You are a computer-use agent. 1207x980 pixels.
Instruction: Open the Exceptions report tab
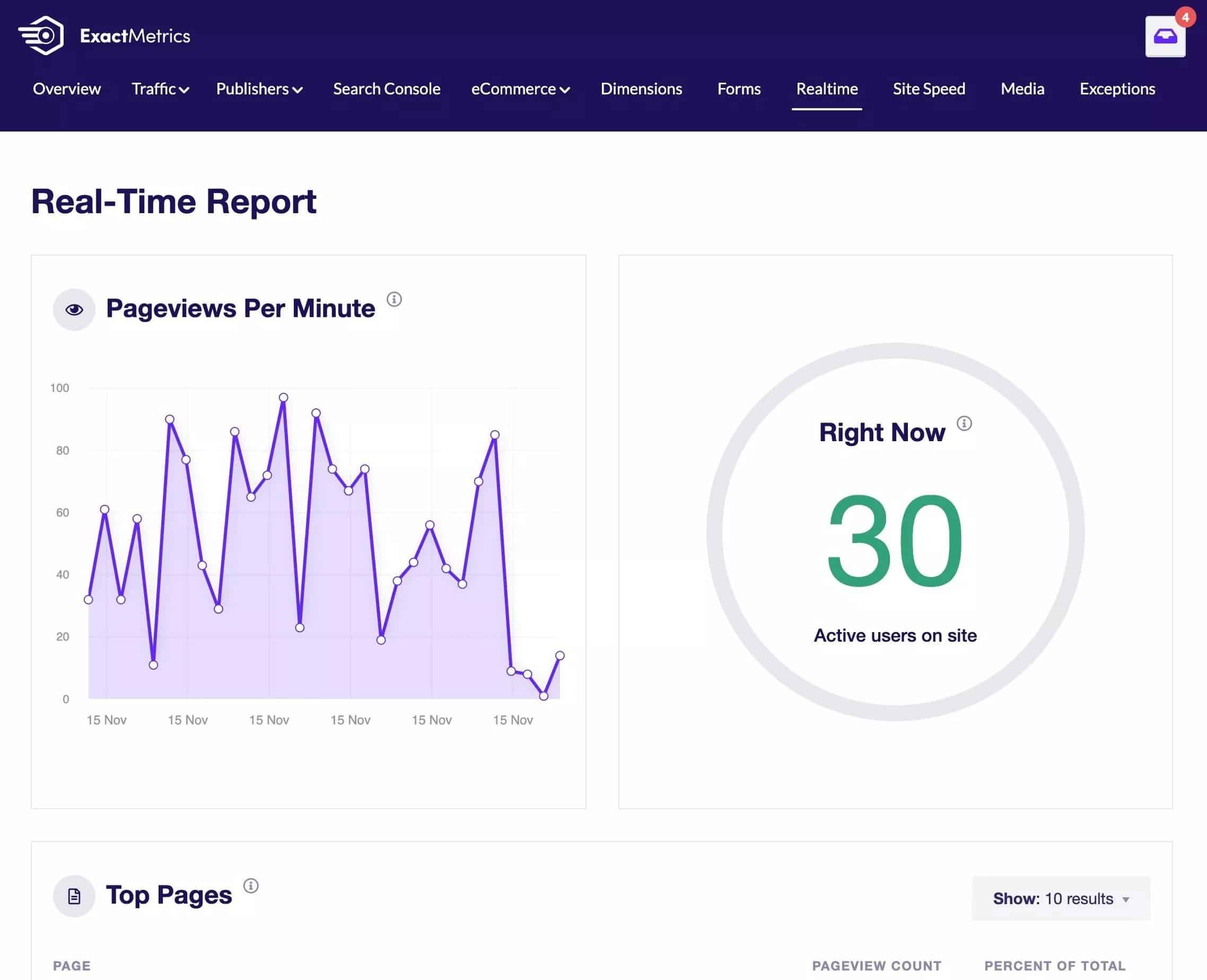tap(1117, 89)
